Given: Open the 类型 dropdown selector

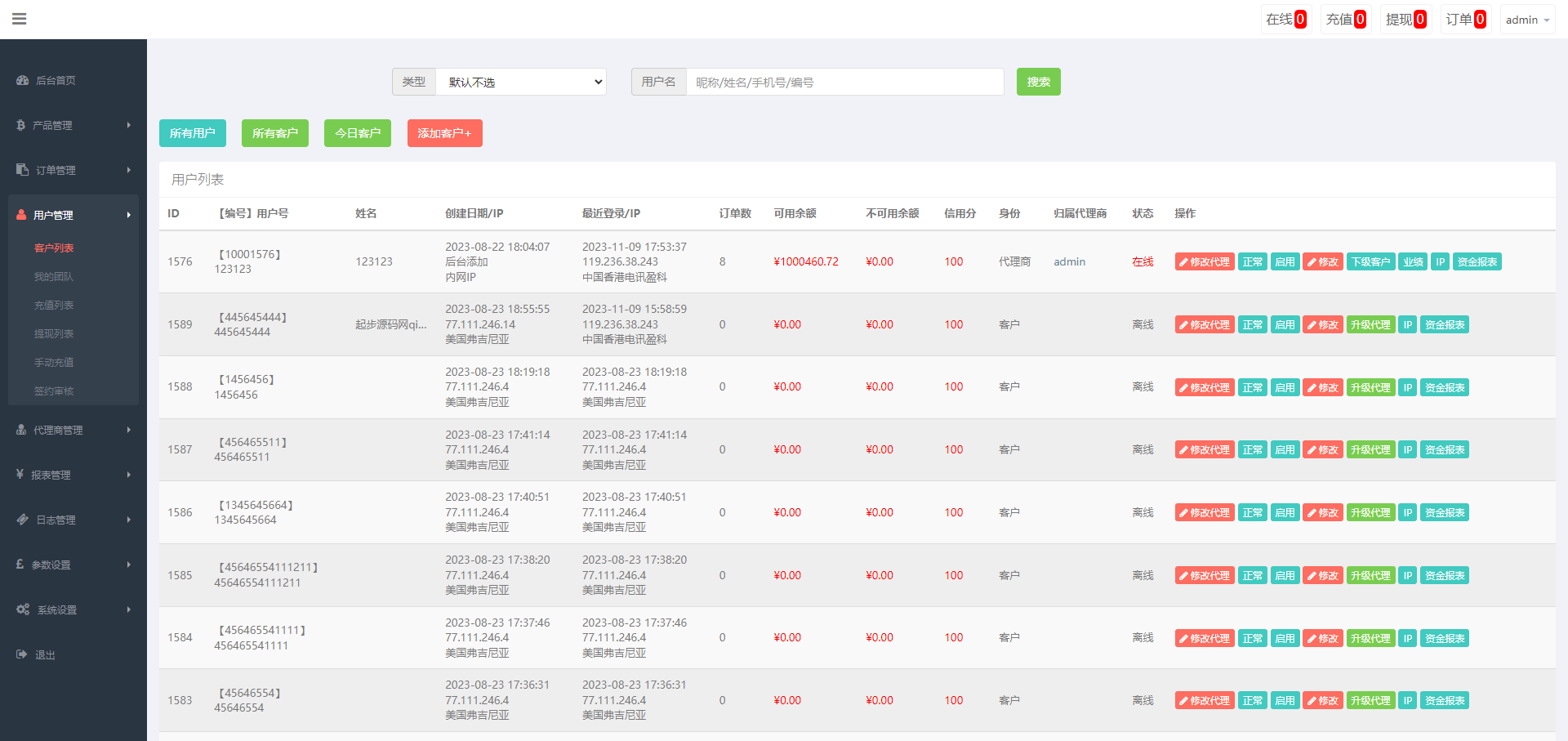Looking at the screenshot, I should coord(521,82).
